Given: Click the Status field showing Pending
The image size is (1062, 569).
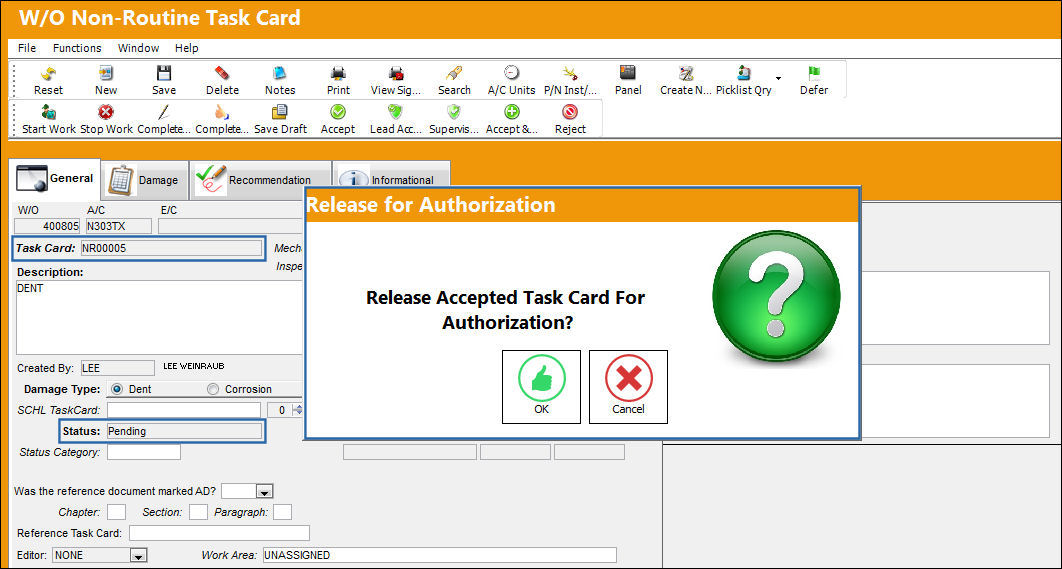Looking at the screenshot, I should click(x=184, y=431).
